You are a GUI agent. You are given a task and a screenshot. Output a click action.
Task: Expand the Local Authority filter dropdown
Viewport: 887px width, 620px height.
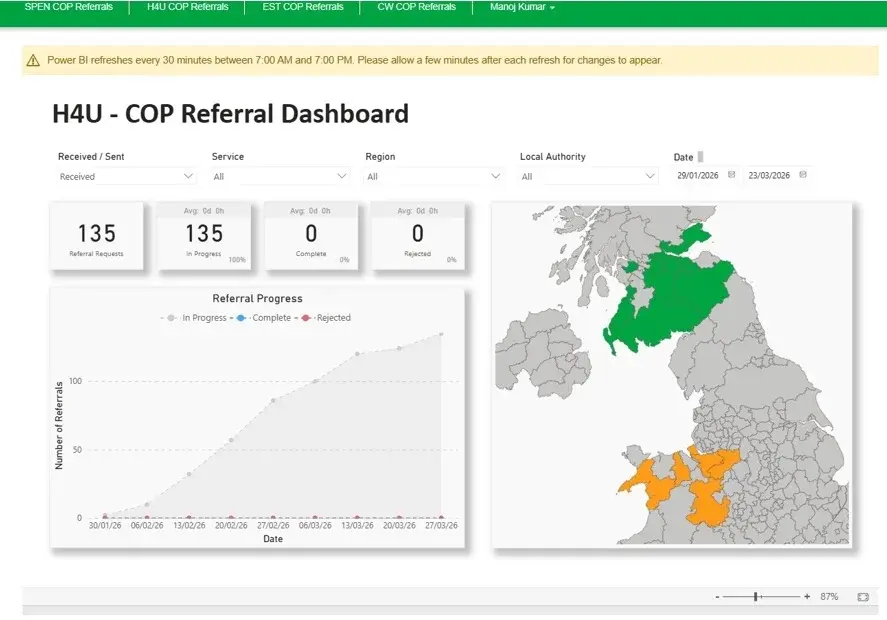588,176
